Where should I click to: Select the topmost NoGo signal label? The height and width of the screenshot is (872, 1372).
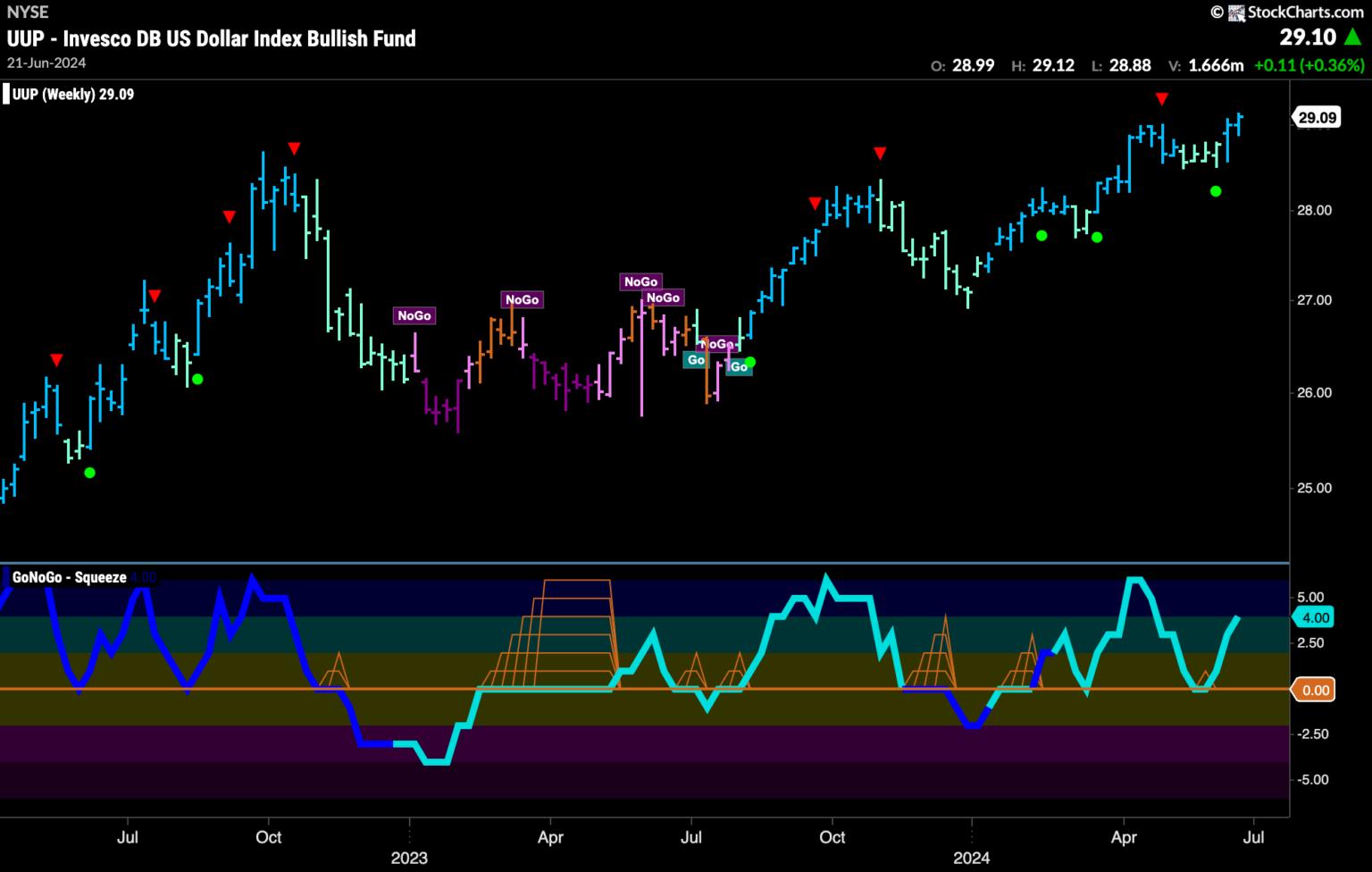coord(640,281)
